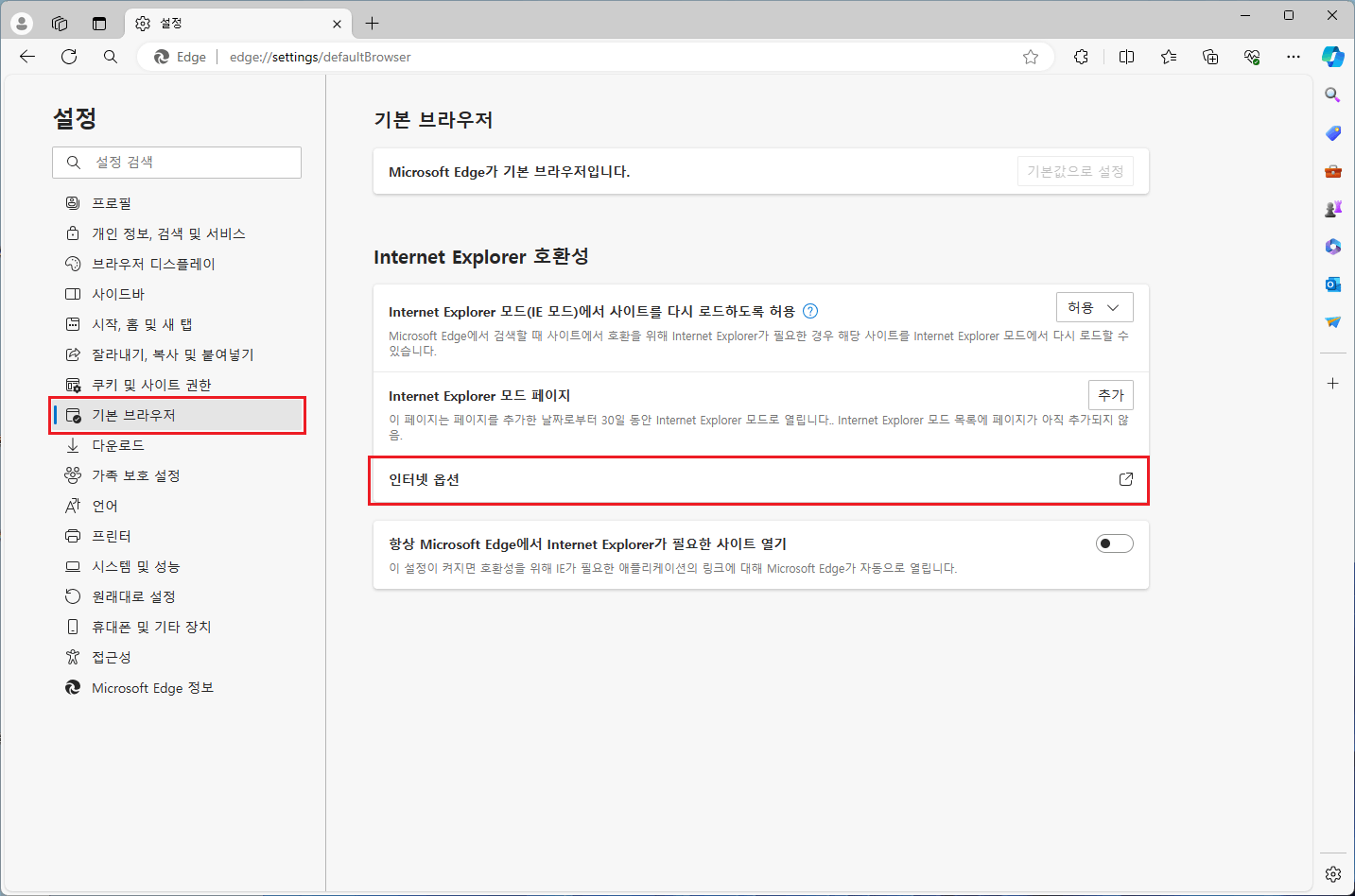This screenshot has height=896, width=1355.
Task: Open the 허용 dropdown for IE mode
Action: (x=1094, y=307)
